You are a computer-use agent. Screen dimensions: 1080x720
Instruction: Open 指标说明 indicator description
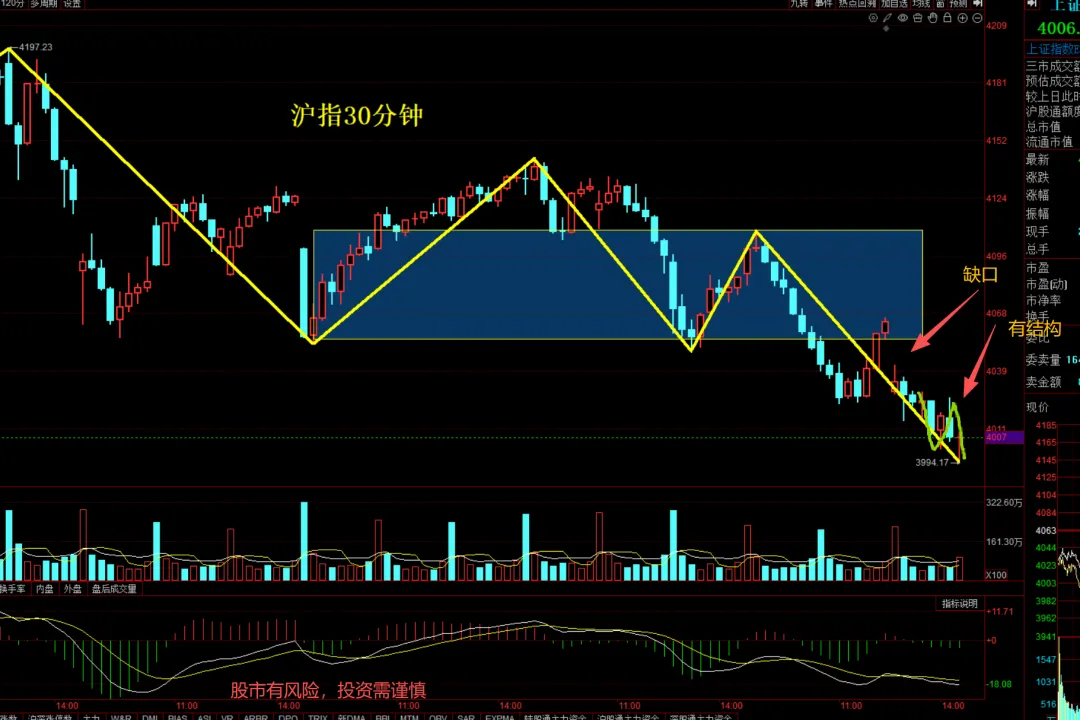coord(960,604)
